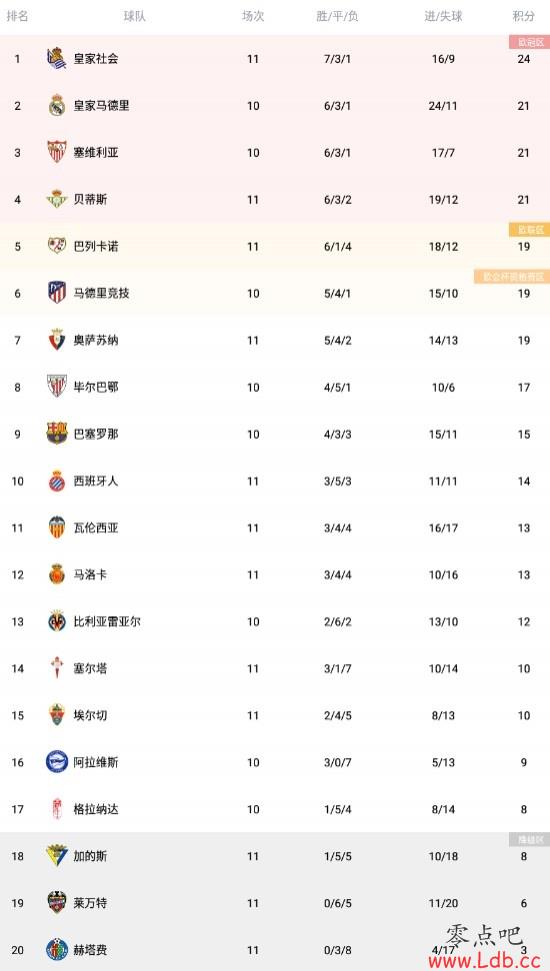Click the Espanyol (西班牙人) badge
This screenshot has width=550, height=971.
[56, 481]
